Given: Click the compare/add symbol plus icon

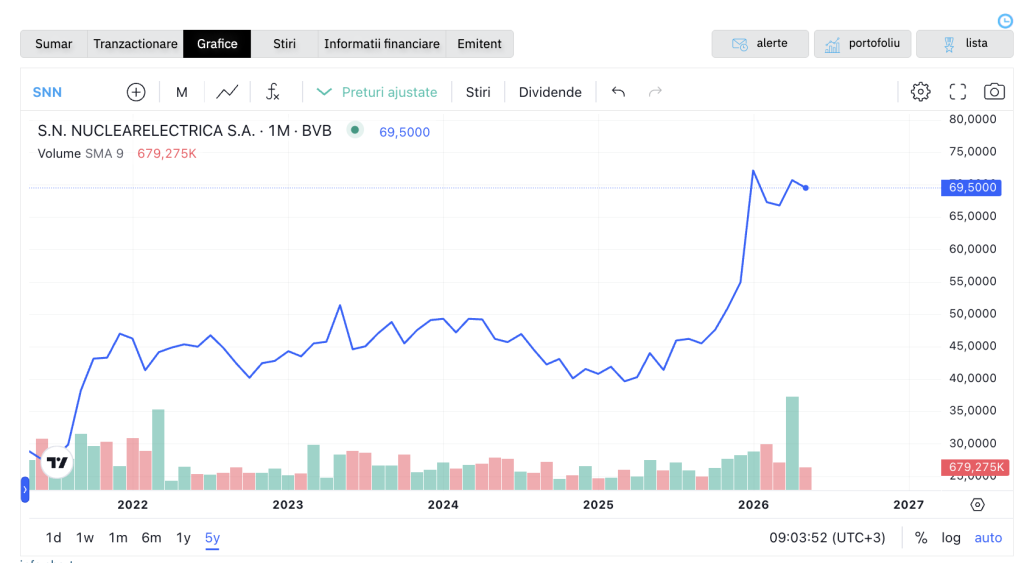Looking at the screenshot, I should (136, 92).
